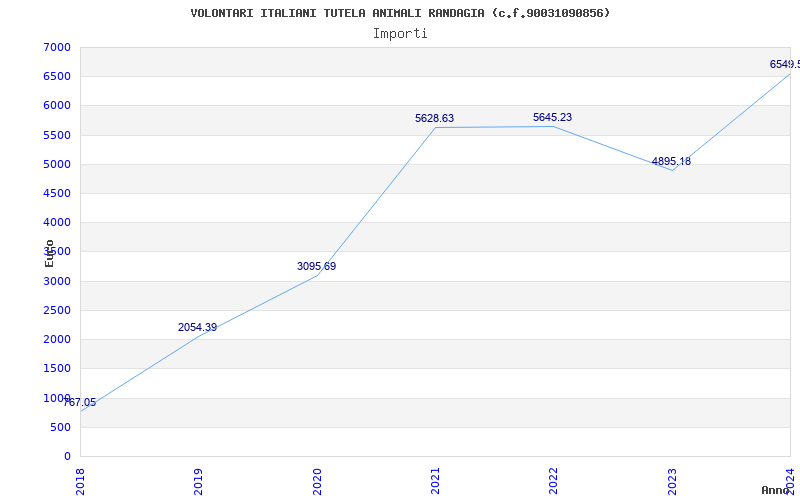The image size is (800, 500).
Task: Click the 2023 x-axis label
Action: point(672,481)
